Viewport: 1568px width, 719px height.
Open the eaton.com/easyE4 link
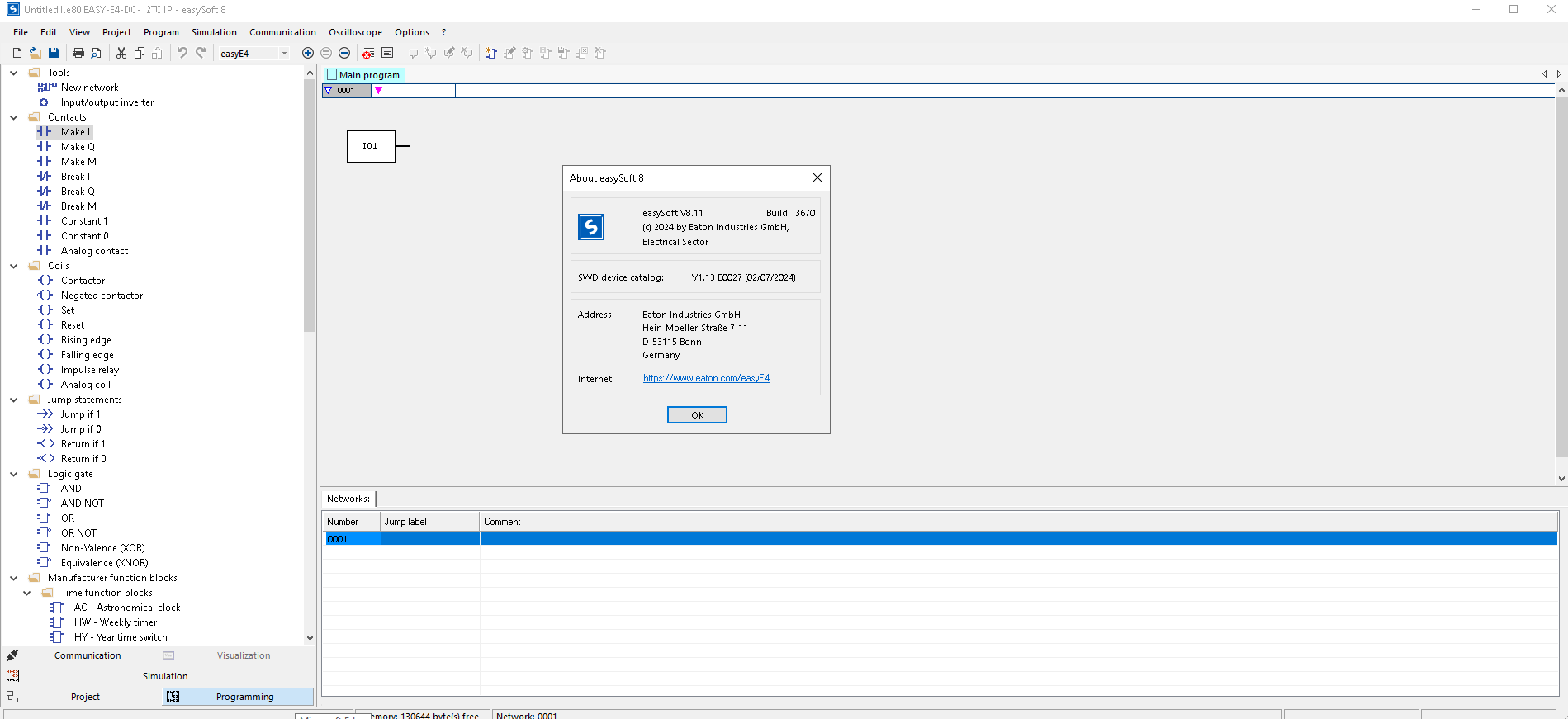(706, 378)
